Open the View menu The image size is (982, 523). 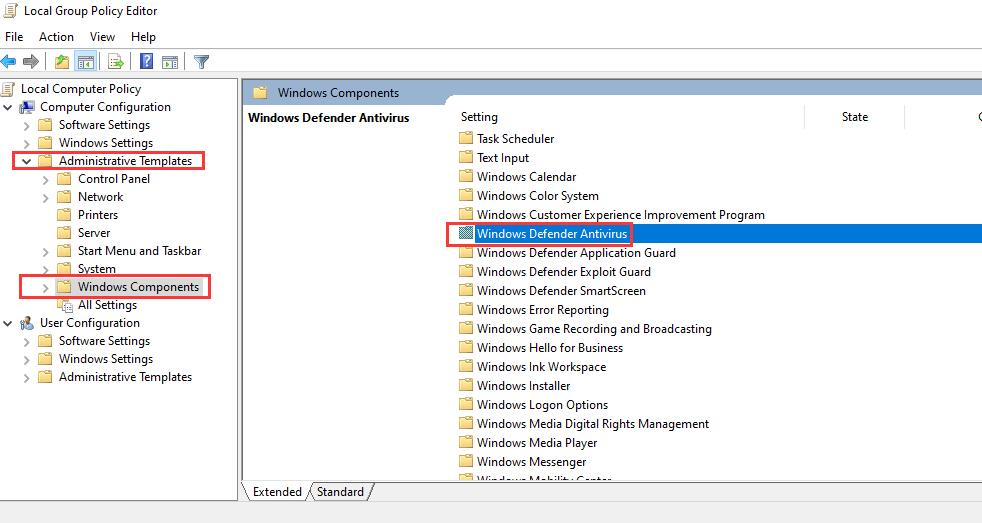click(102, 37)
